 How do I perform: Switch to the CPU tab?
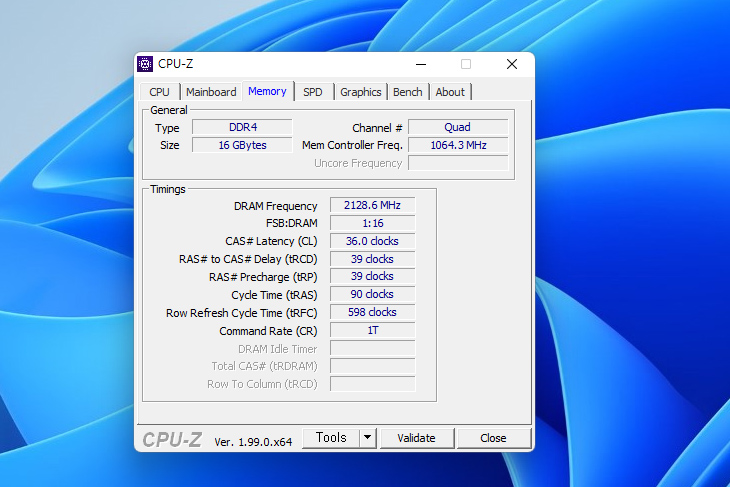pyautogui.click(x=159, y=92)
